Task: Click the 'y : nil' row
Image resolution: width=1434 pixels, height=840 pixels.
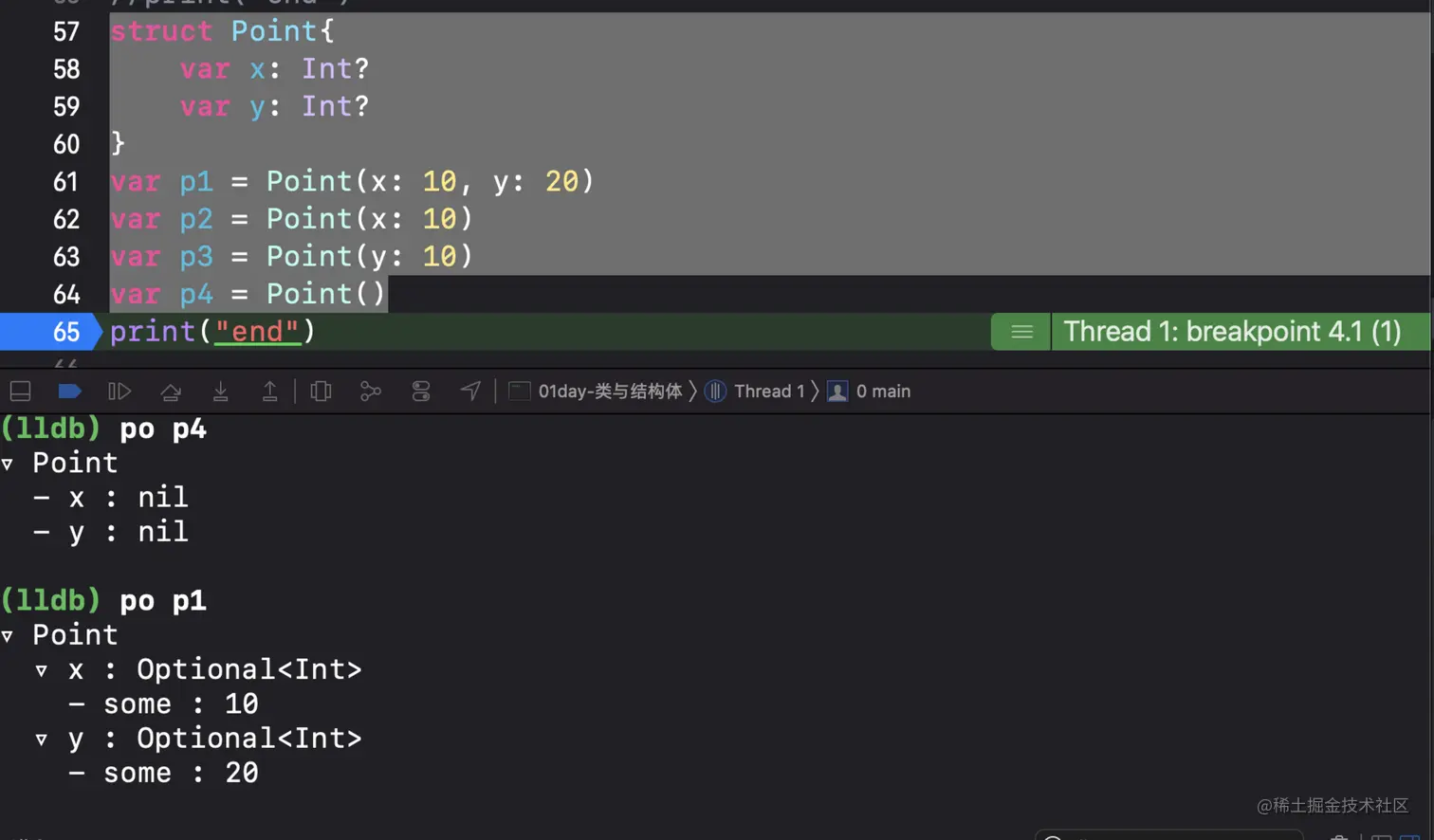Action: (111, 532)
